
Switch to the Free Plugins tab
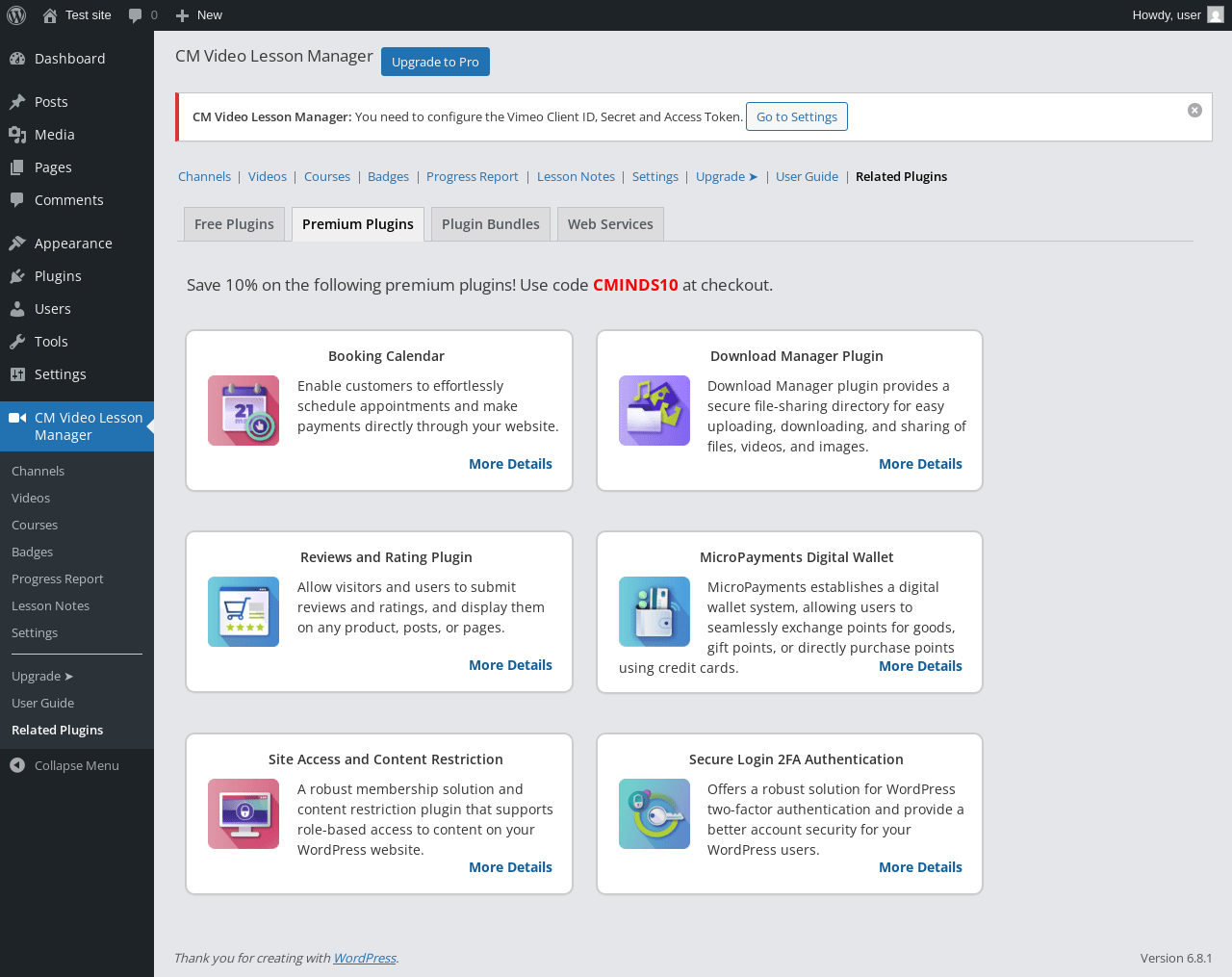coord(234,224)
